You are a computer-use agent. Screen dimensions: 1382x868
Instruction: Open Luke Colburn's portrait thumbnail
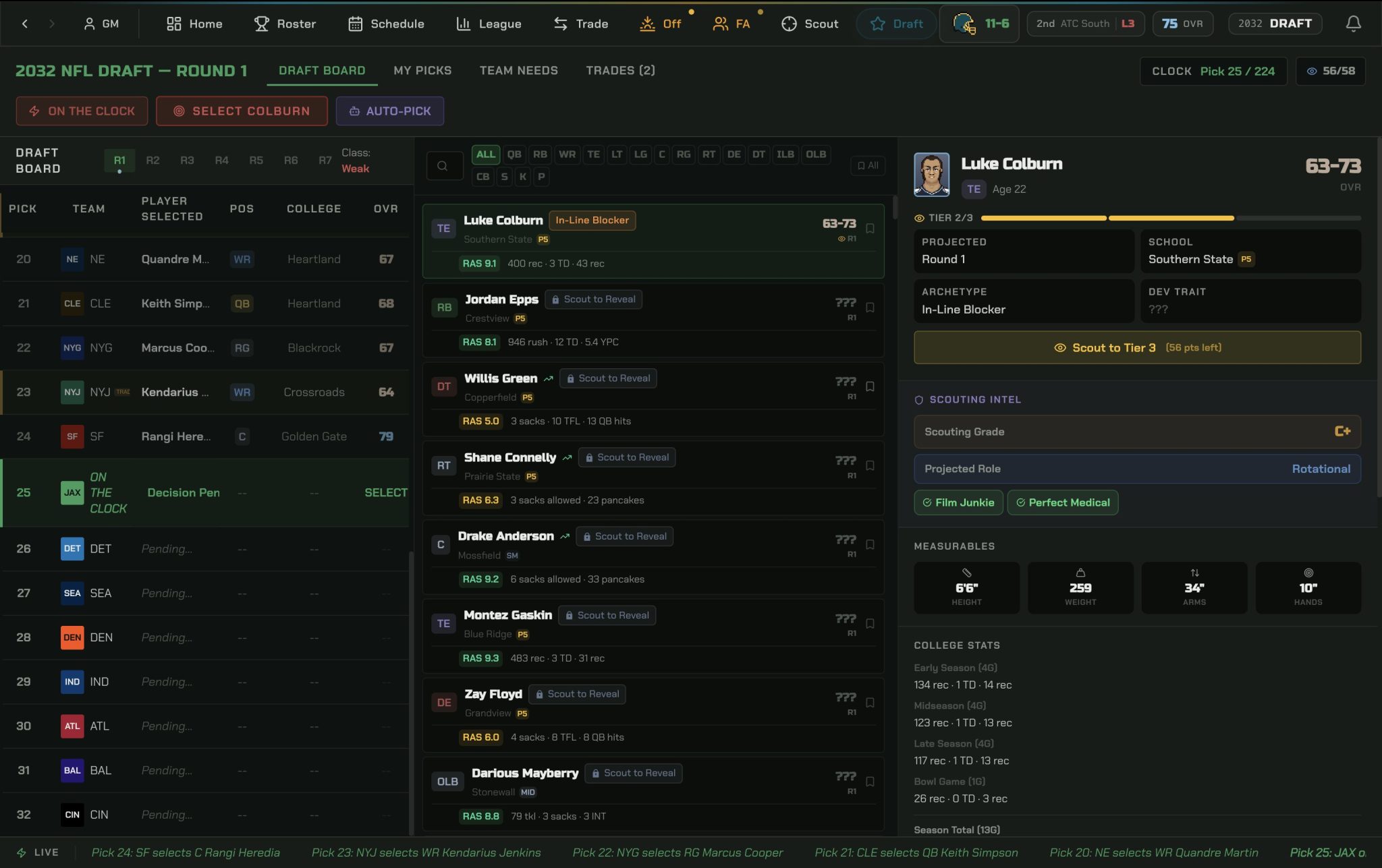pyautogui.click(x=931, y=175)
